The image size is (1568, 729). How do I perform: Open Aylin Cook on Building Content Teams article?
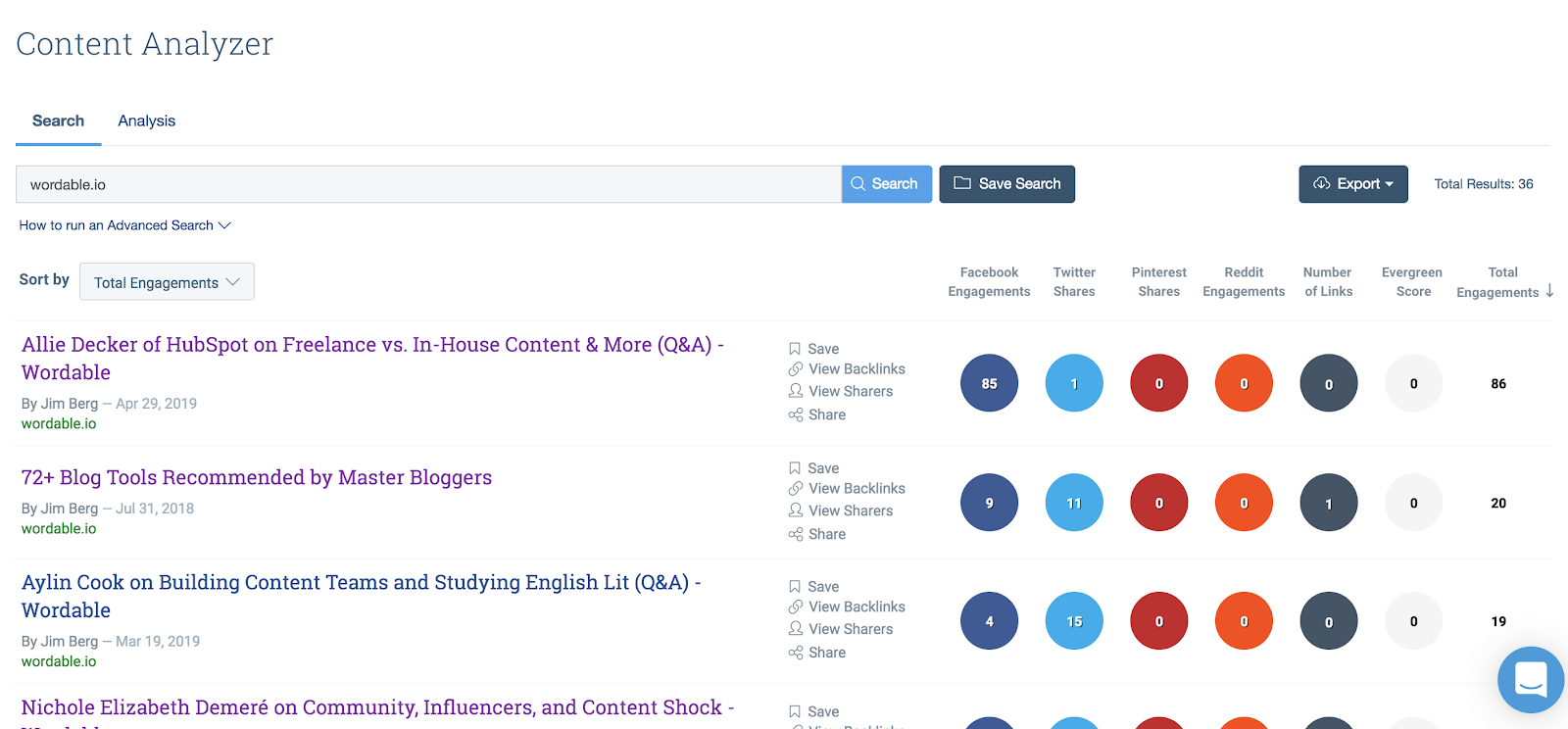point(361,596)
